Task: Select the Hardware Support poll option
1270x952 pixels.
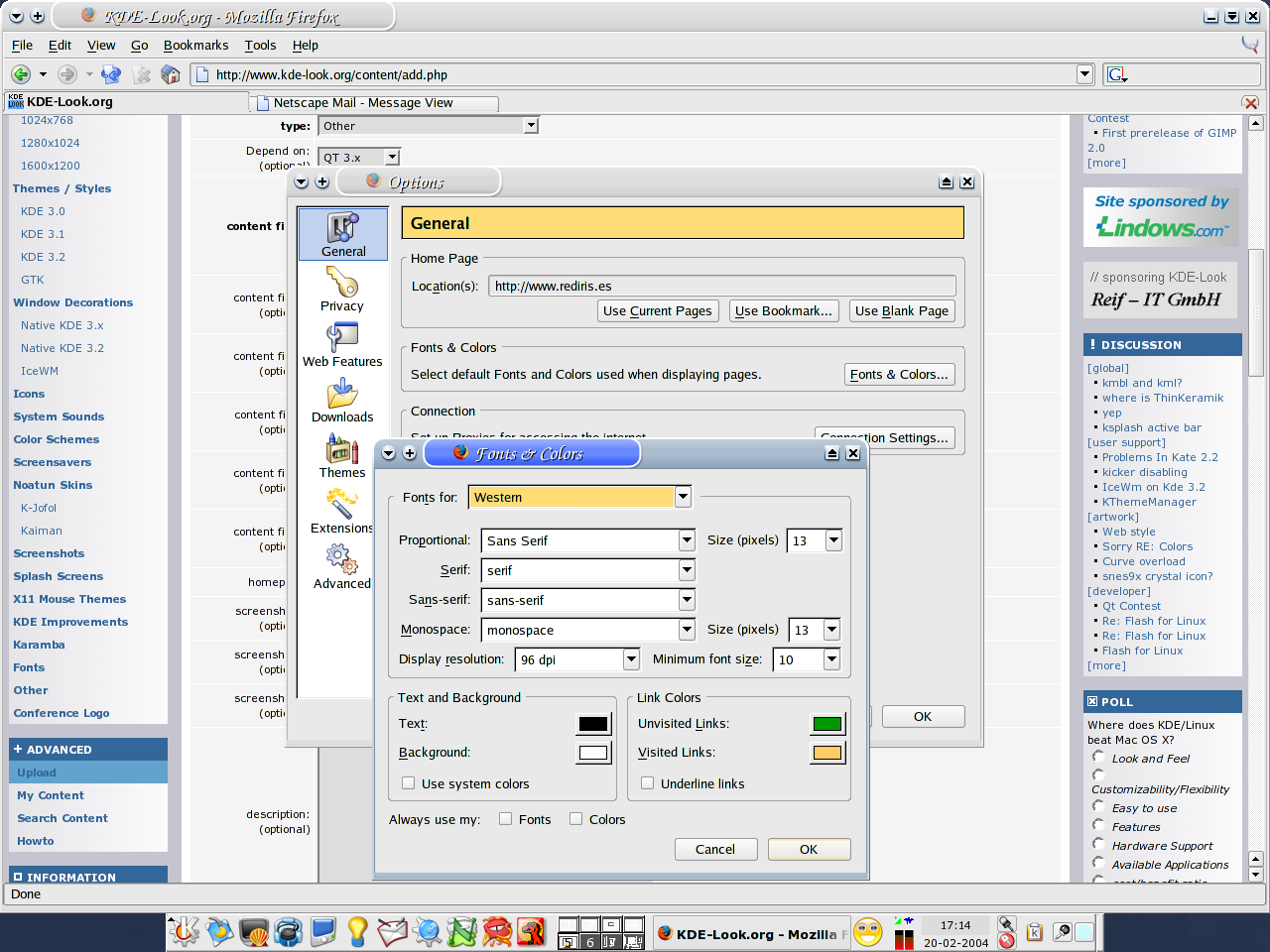Action: coord(1098,844)
